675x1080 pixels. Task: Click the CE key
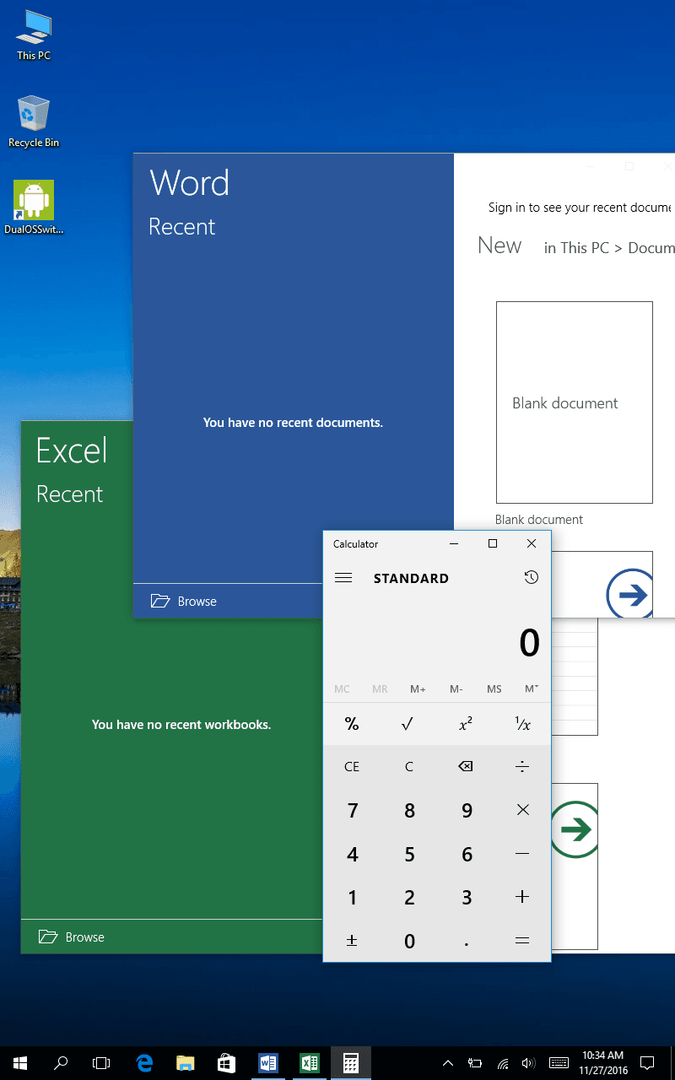[352, 767]
